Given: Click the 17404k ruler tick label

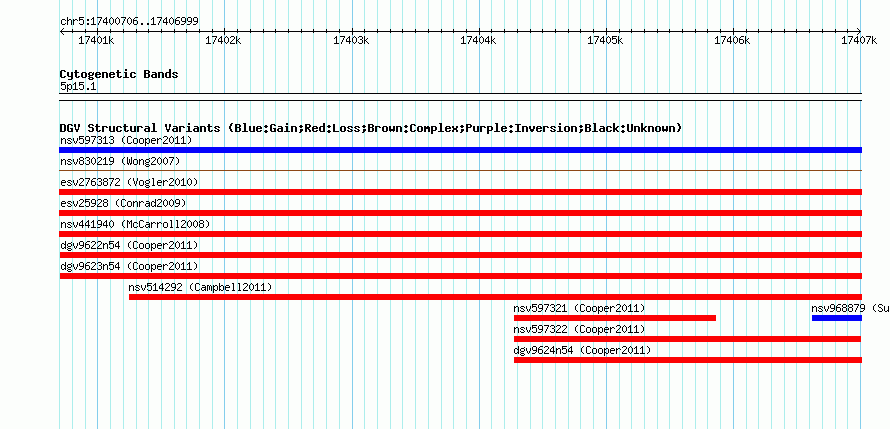Looking at the screenshot, I should [478, 40].
